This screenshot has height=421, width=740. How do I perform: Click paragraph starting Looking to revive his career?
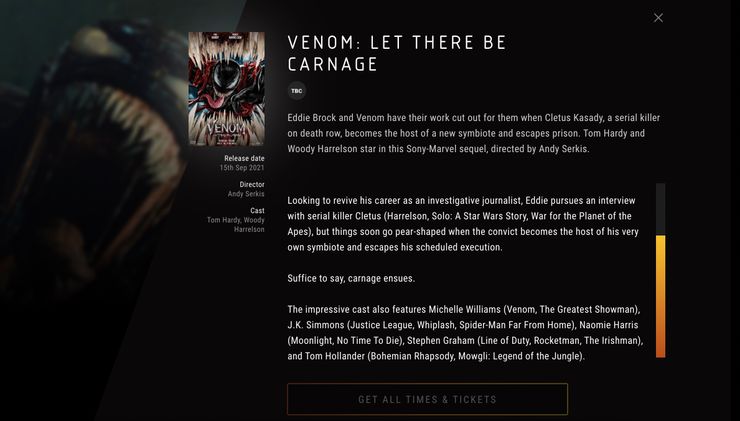pos(463,224)
